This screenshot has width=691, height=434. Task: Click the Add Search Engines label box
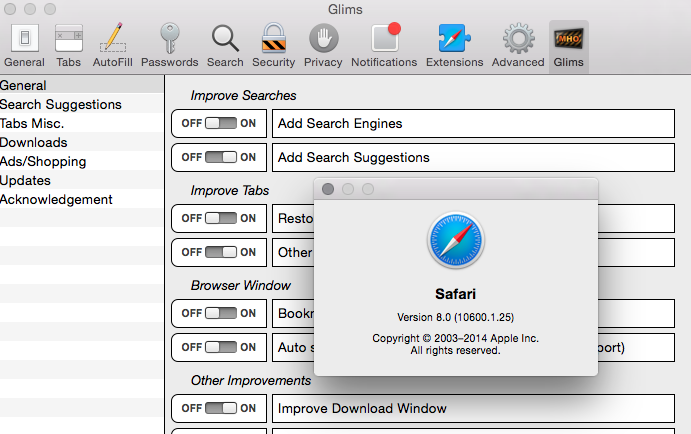point(473,123)
